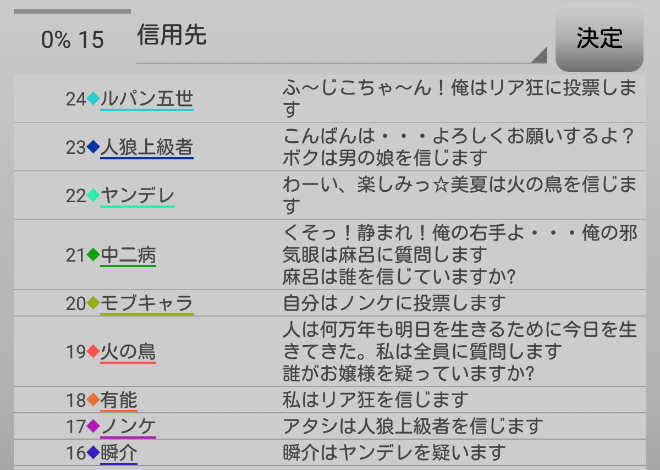Click the dropdown triangle beside 決定

point(540,54)
